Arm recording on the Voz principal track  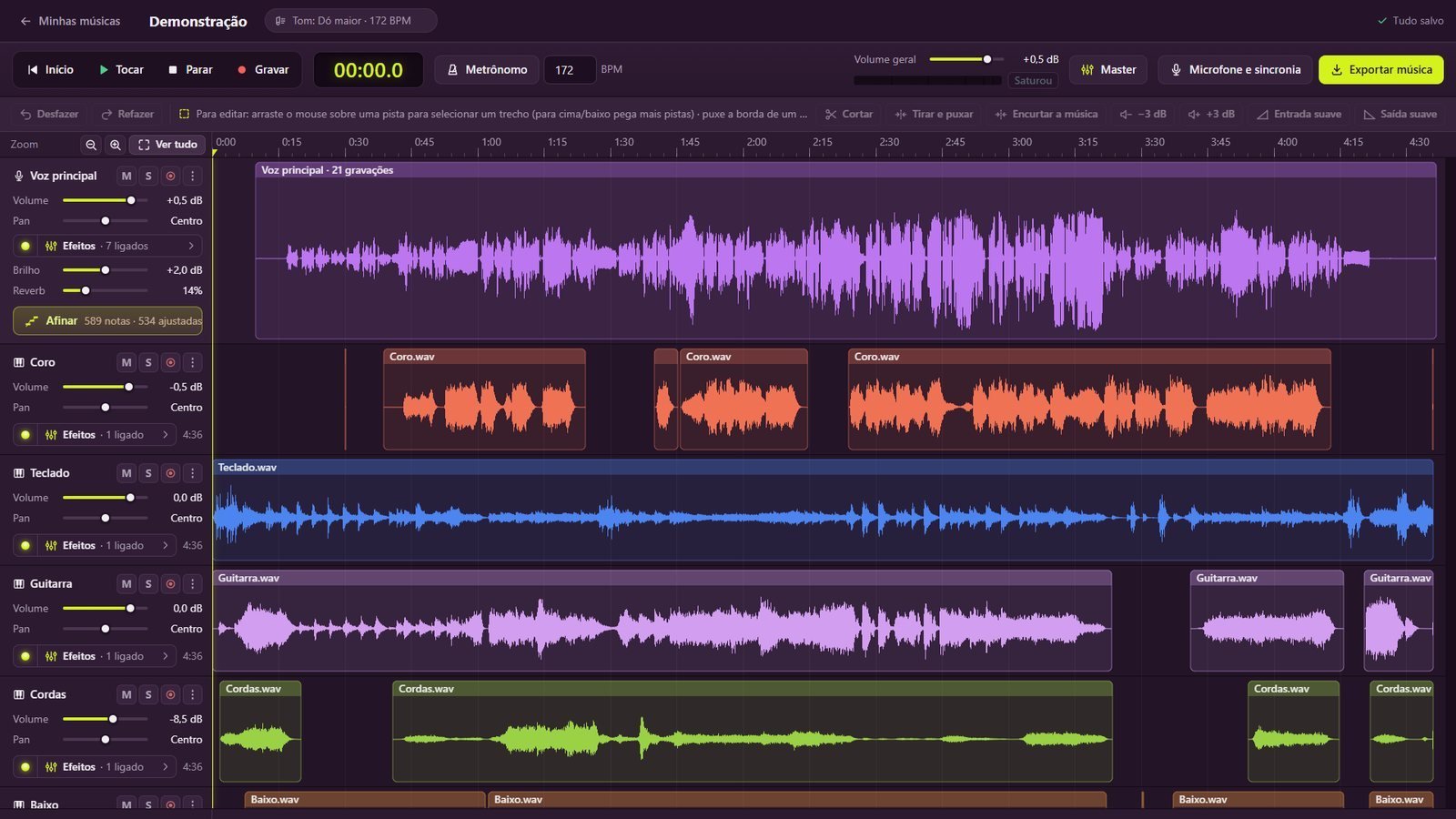(170, 176)
